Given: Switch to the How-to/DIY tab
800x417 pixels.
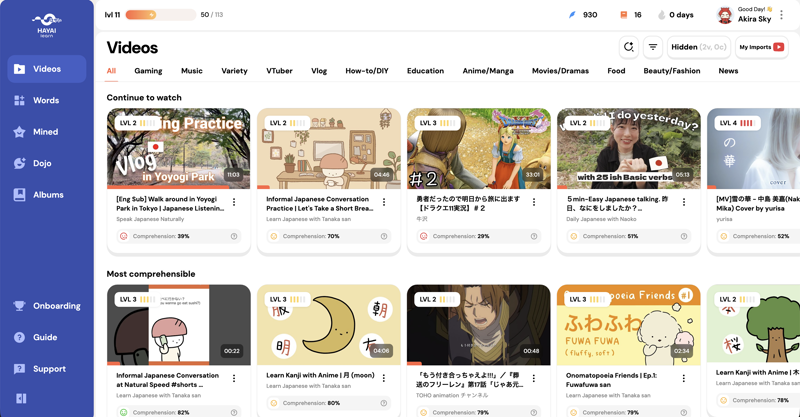Looking at the screenshot, I should (367, 71).
